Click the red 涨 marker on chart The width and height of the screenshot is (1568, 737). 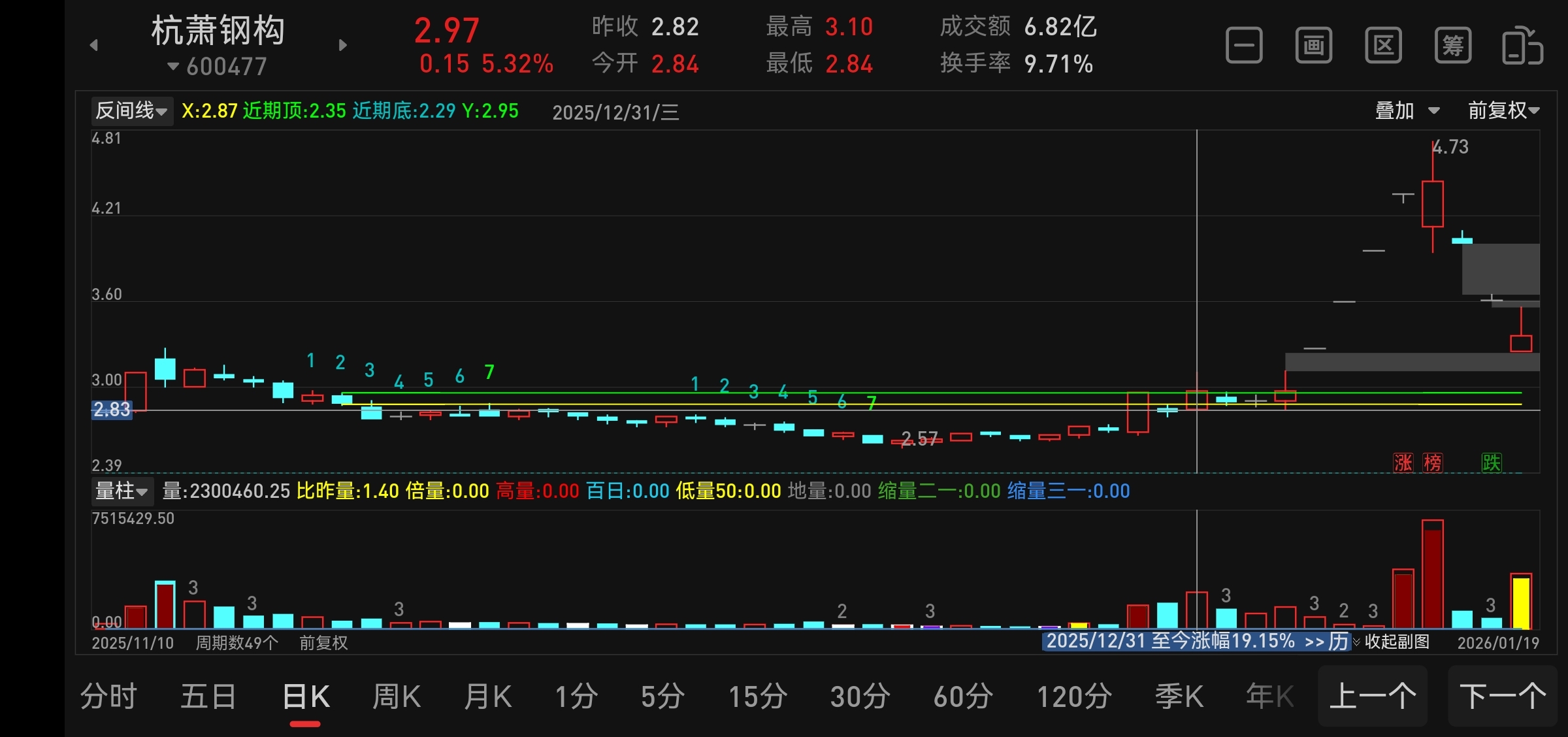pos(1403,463)
